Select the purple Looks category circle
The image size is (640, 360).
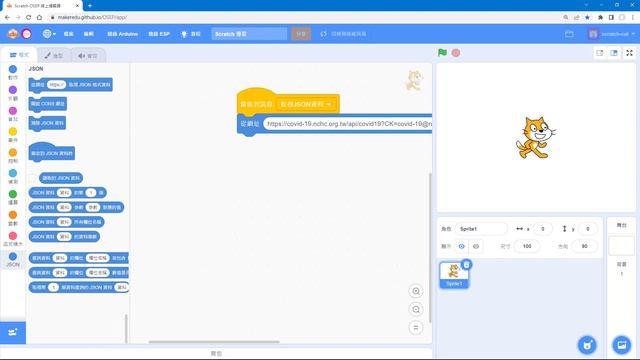coord(13,90)
